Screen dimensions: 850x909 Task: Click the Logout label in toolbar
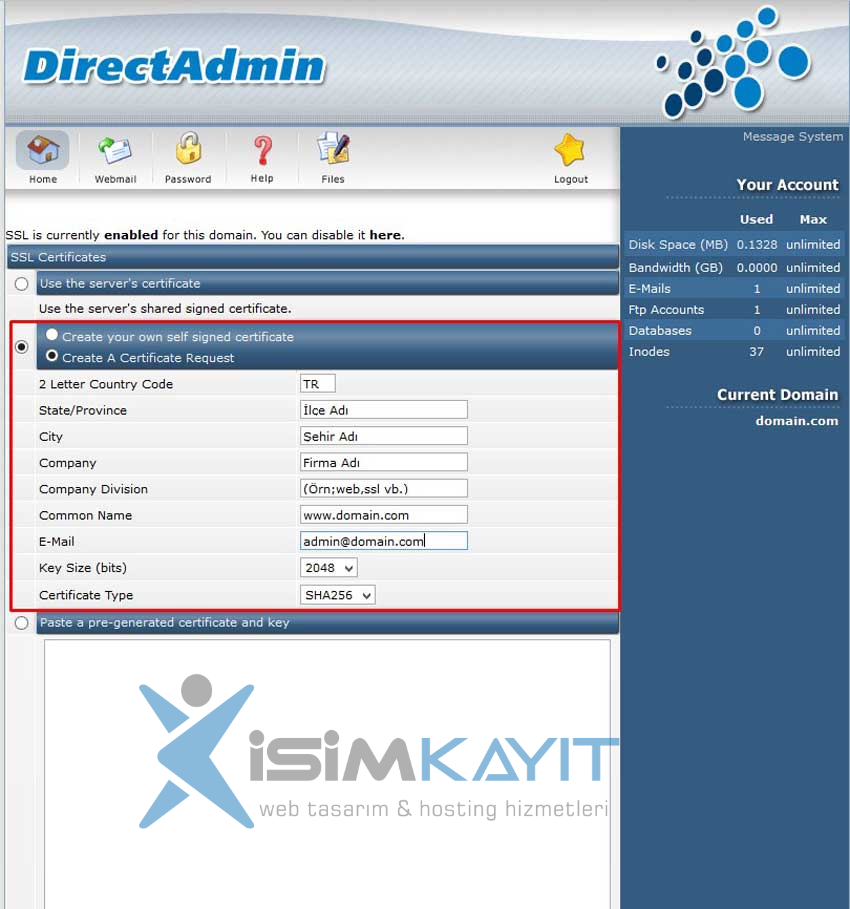571,179
